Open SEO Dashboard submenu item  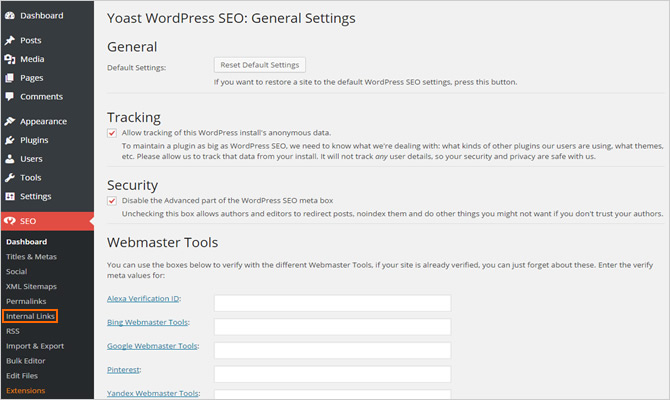26,242
